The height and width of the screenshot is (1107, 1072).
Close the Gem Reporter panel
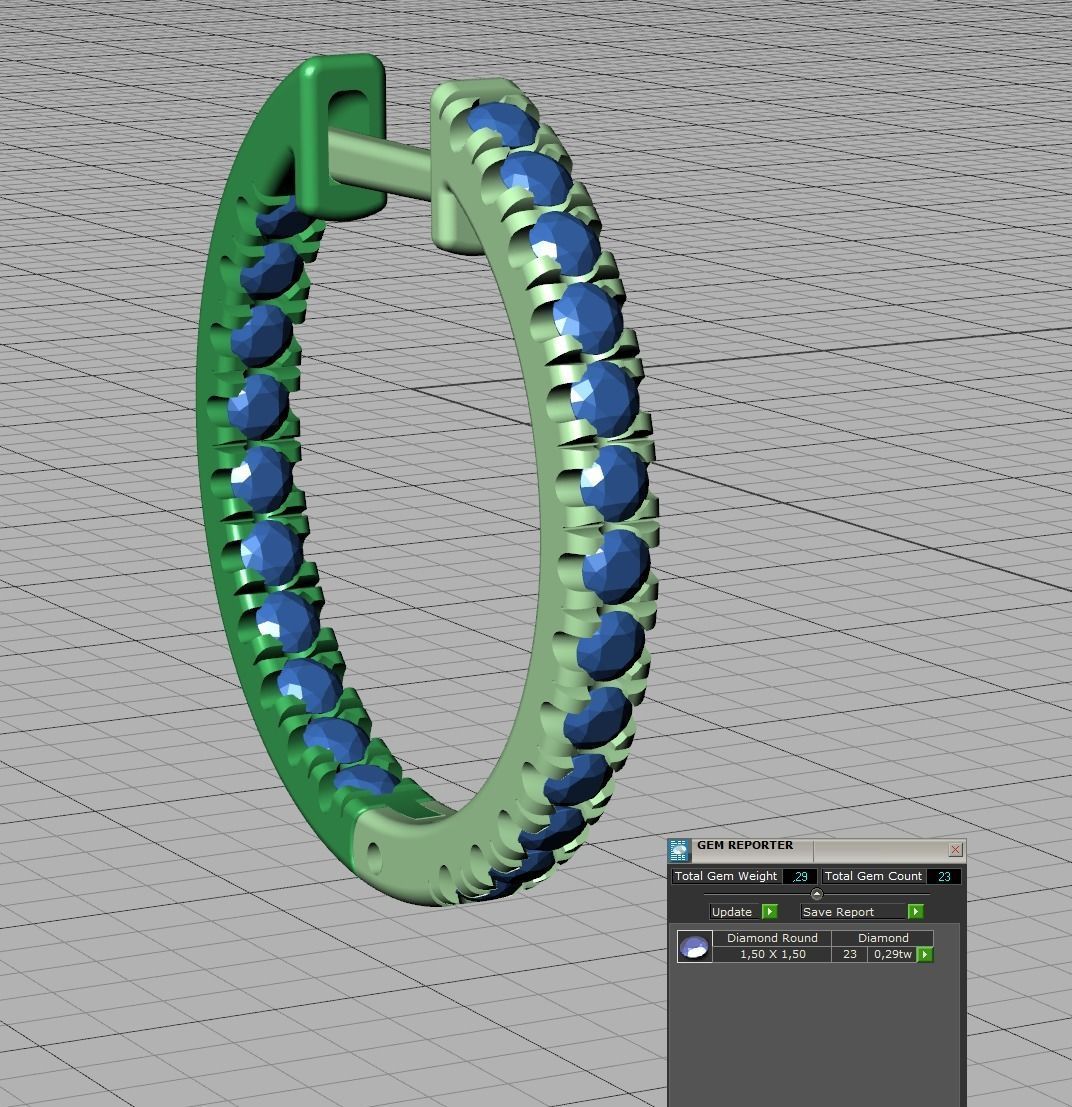click(955, 849)
